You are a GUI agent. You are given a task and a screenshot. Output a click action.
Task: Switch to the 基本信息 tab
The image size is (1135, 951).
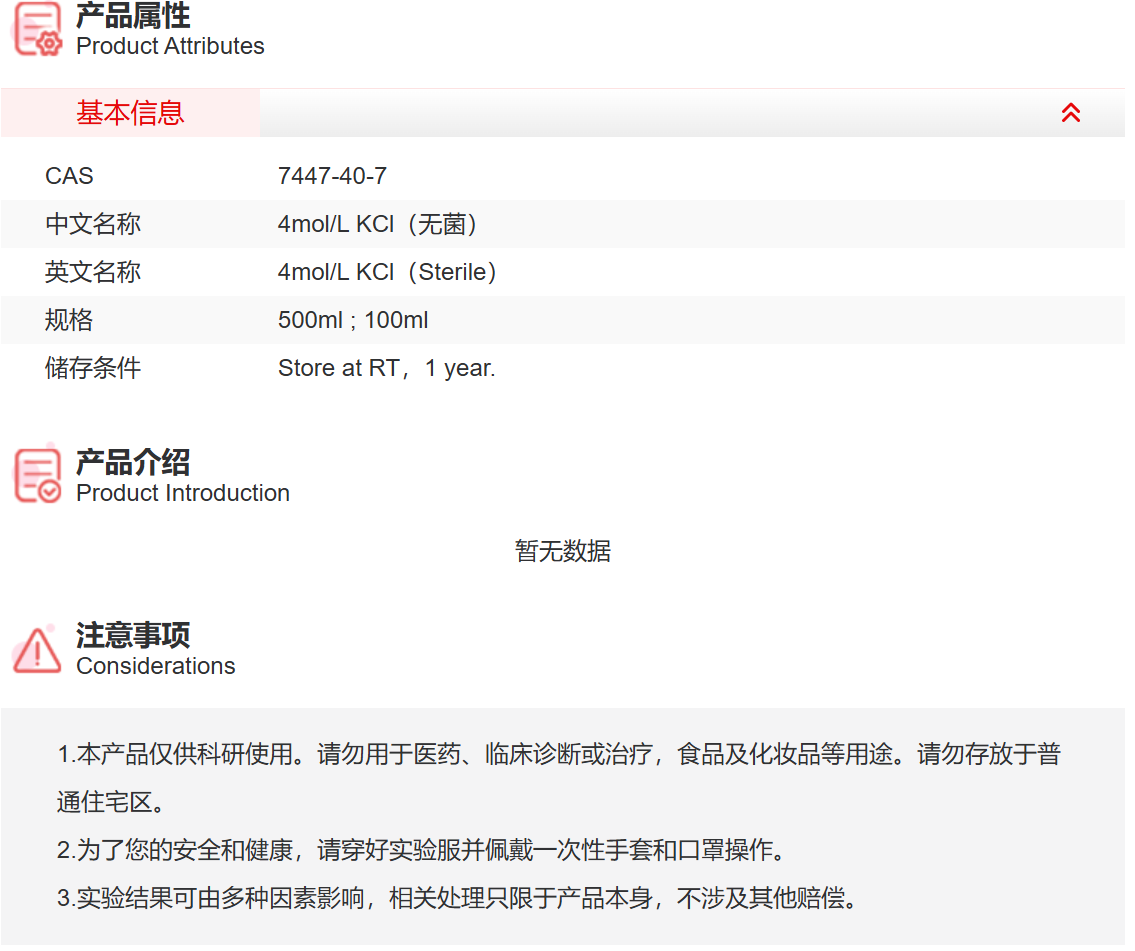(x=130, y=113)
